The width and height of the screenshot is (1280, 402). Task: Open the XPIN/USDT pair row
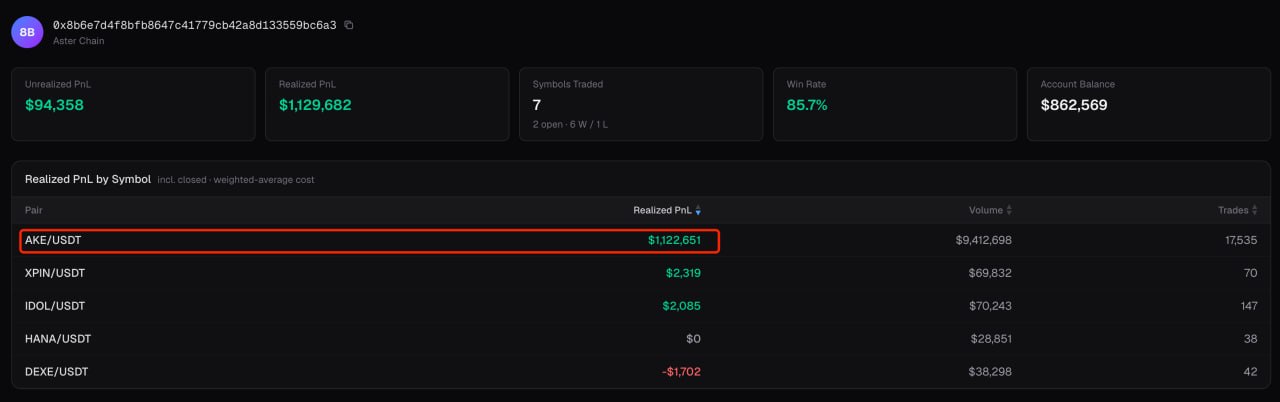(640, 273)
